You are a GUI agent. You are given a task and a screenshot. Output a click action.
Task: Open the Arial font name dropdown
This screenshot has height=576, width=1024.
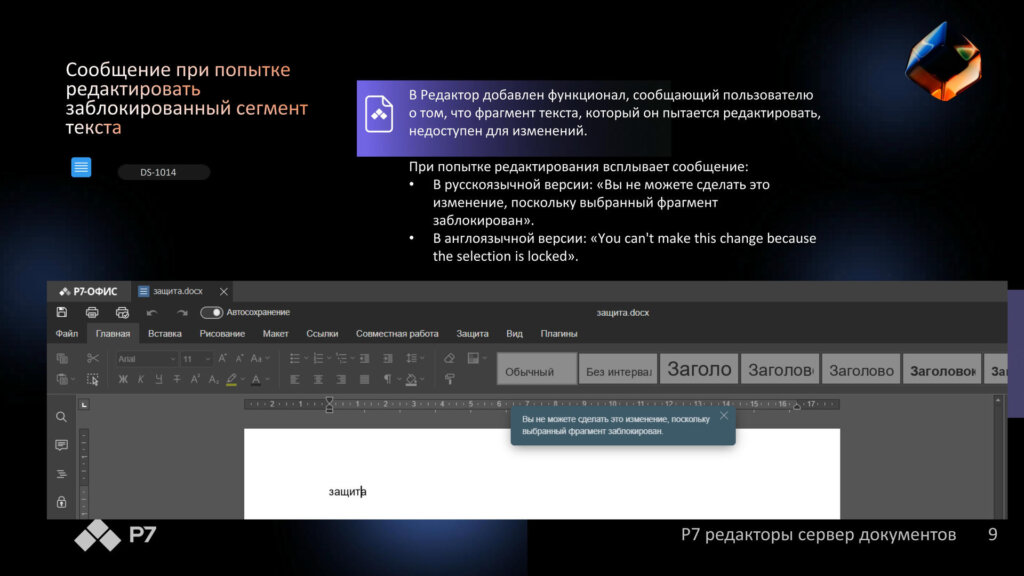(146, 358)
